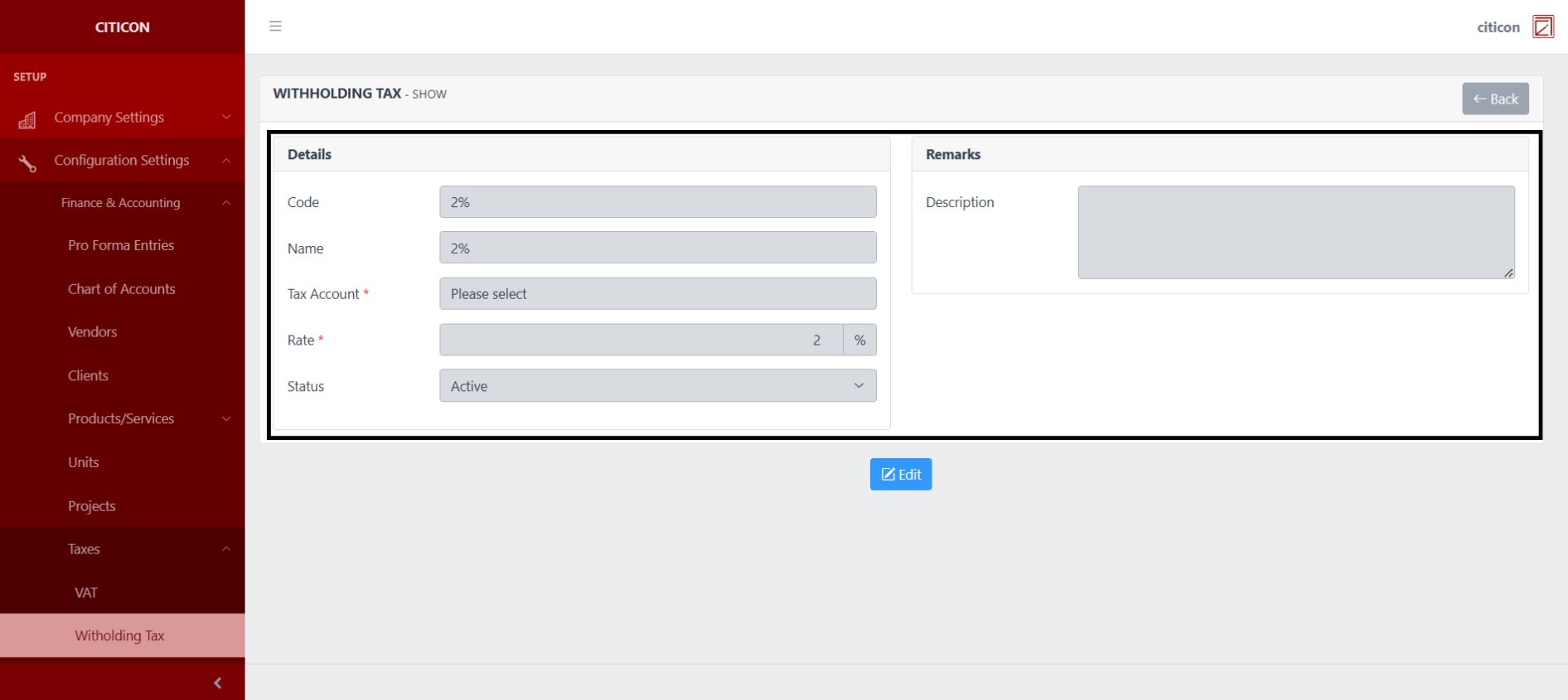
Task: Click the Configuration Settings wrench icon
Action: tap(27, 162)
